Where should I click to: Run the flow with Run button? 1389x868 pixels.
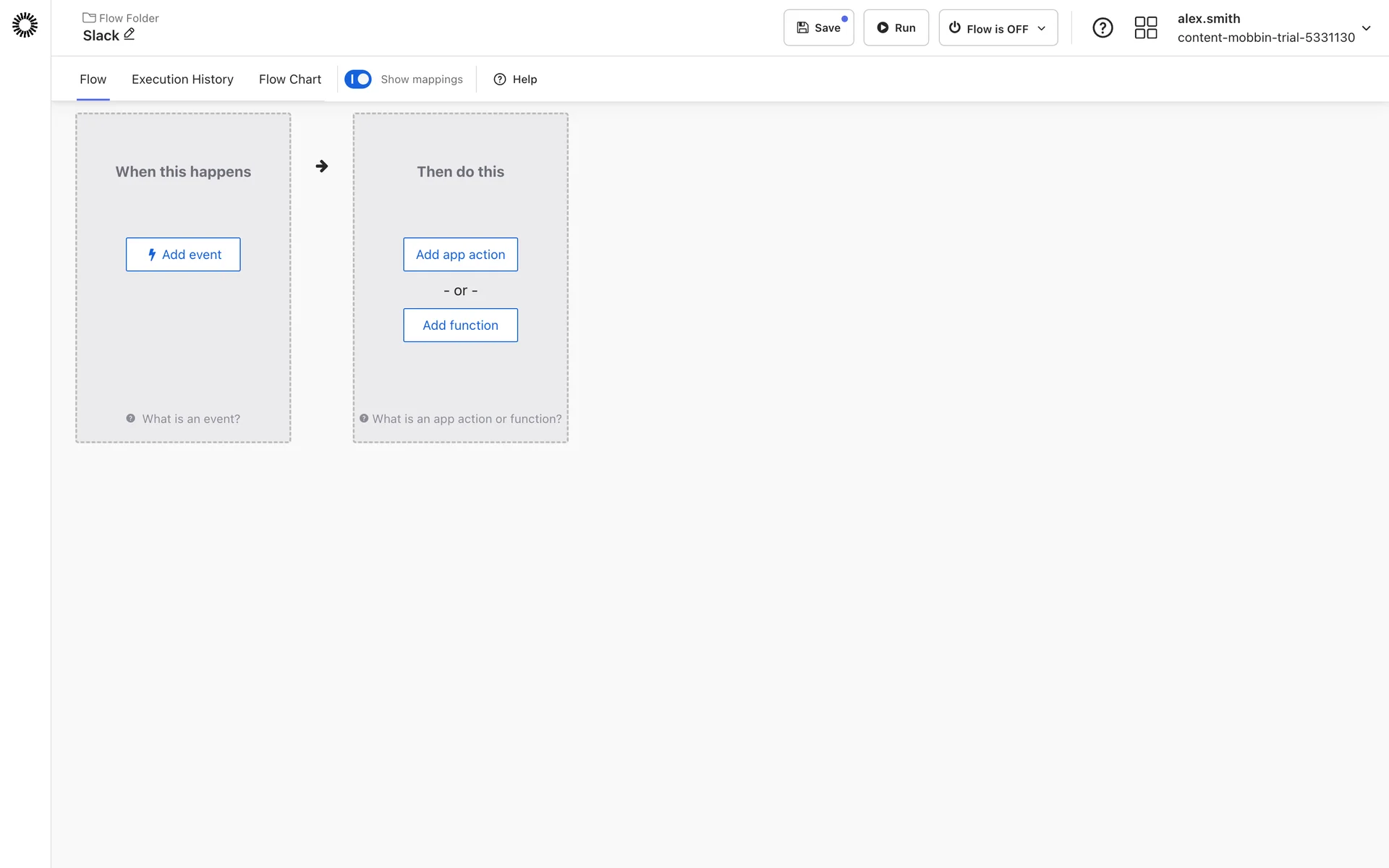[x=896, y=28]
